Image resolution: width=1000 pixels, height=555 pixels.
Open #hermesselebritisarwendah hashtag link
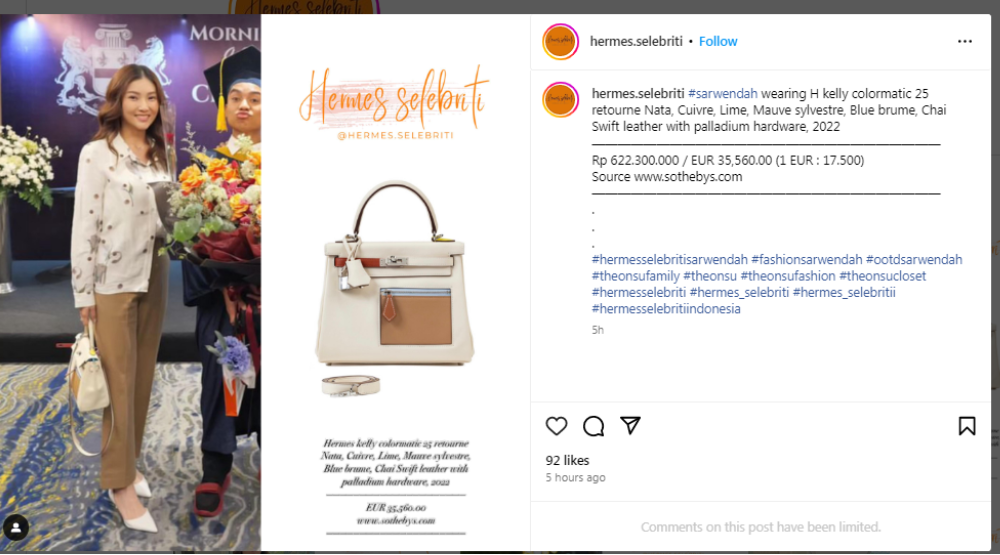670,260
